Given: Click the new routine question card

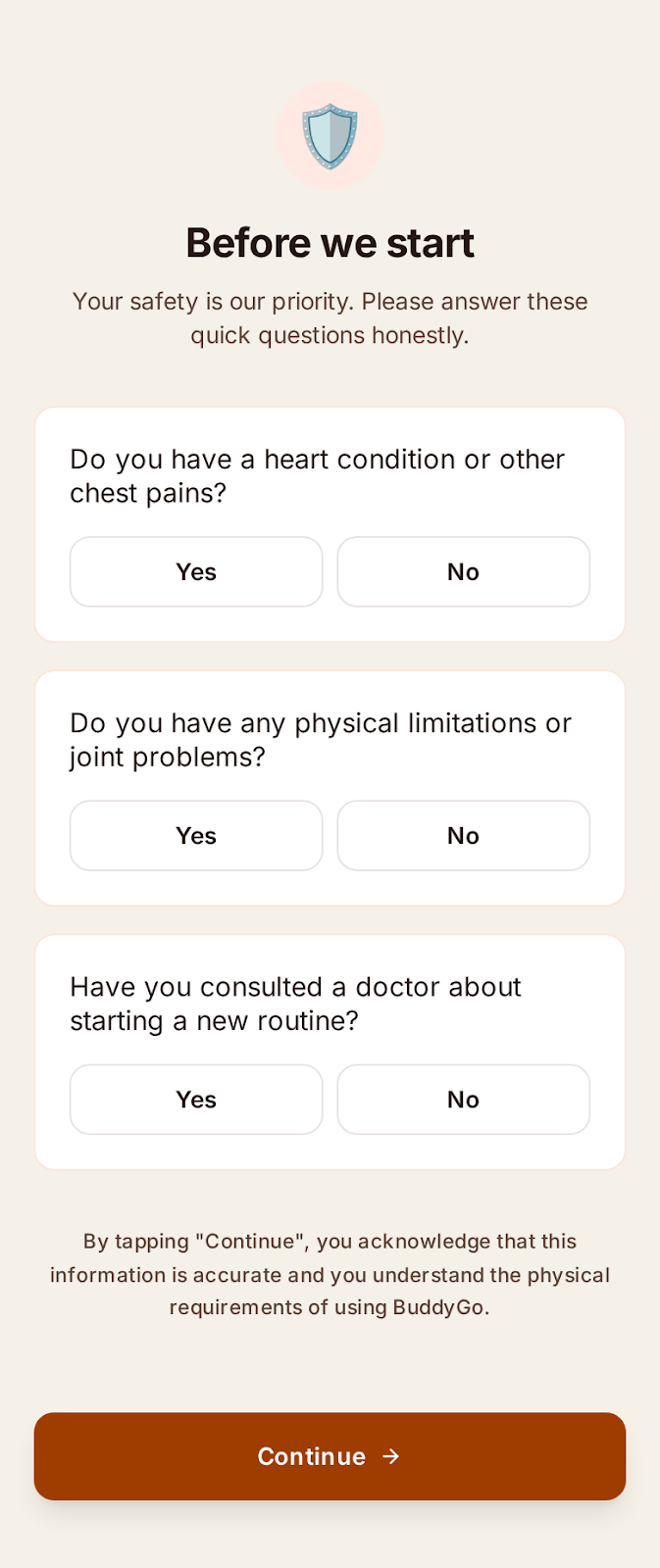Looking at the screenshot, I should point(330,1052).
